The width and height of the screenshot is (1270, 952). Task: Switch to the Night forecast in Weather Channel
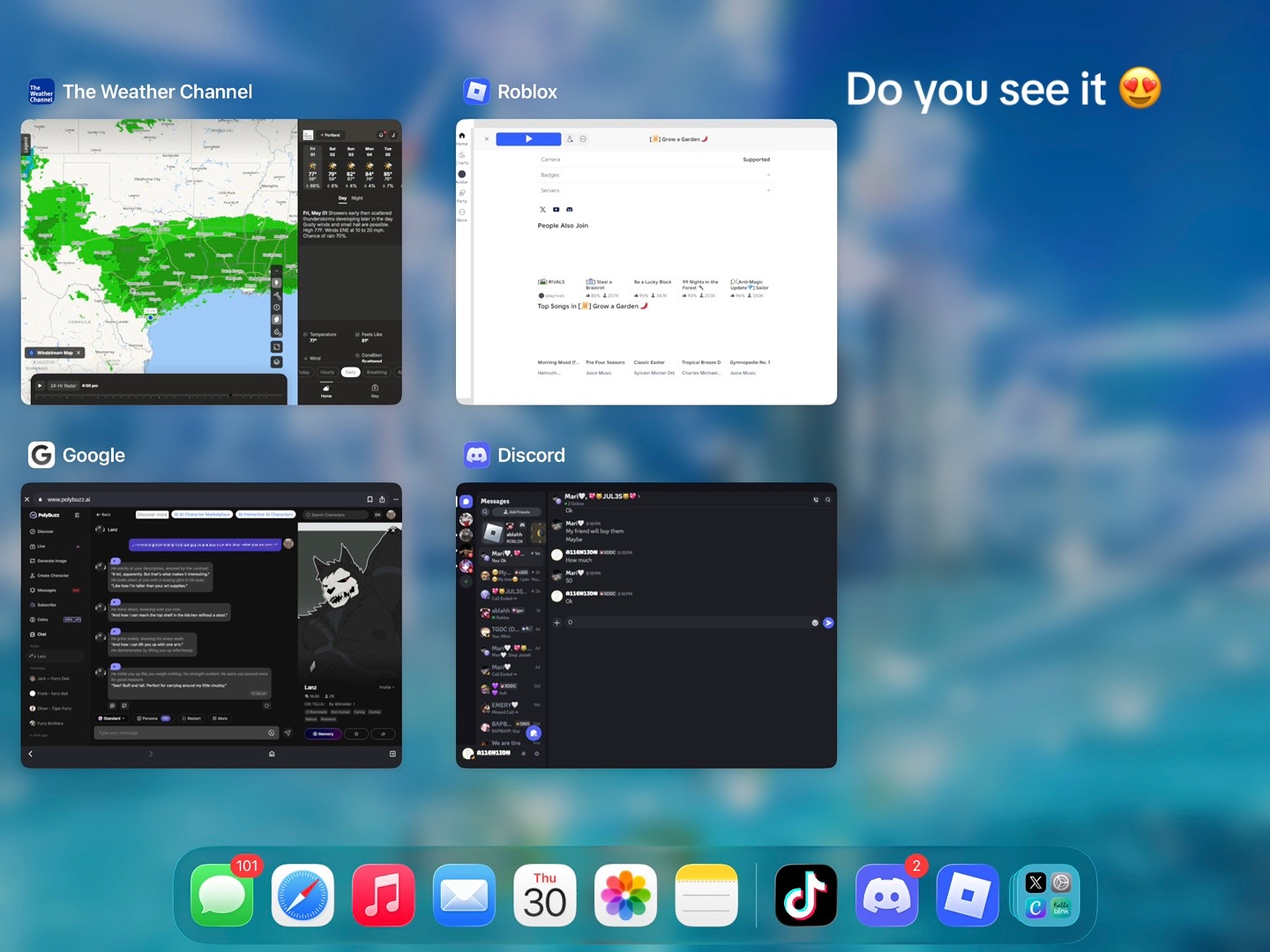[357, 198]
